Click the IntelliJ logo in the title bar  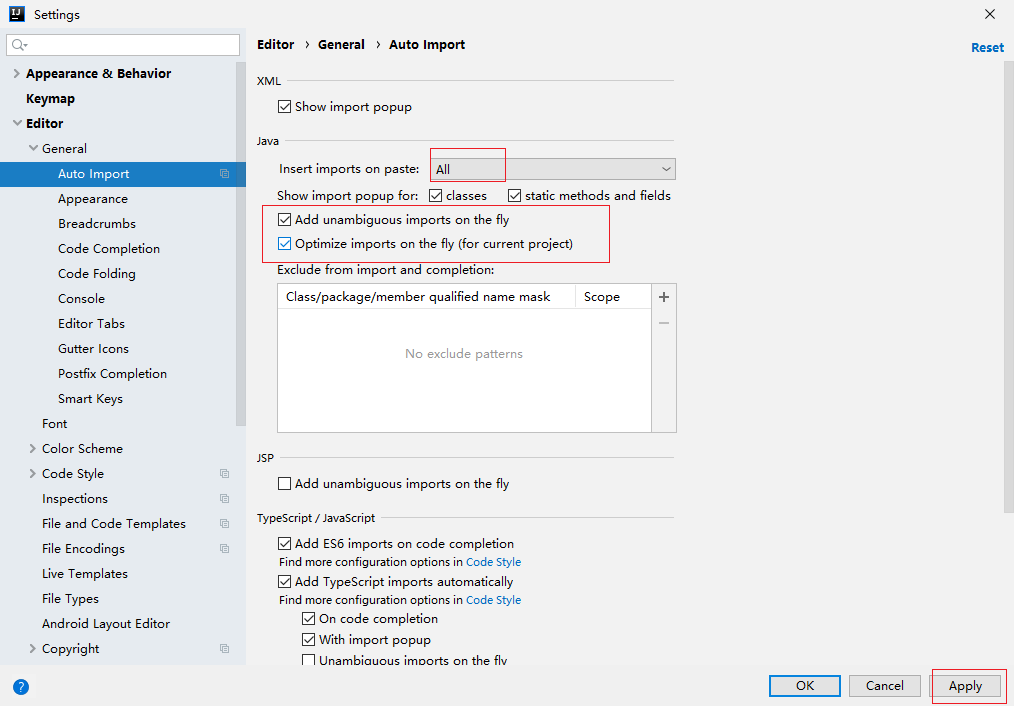click(x=17, y=14)
